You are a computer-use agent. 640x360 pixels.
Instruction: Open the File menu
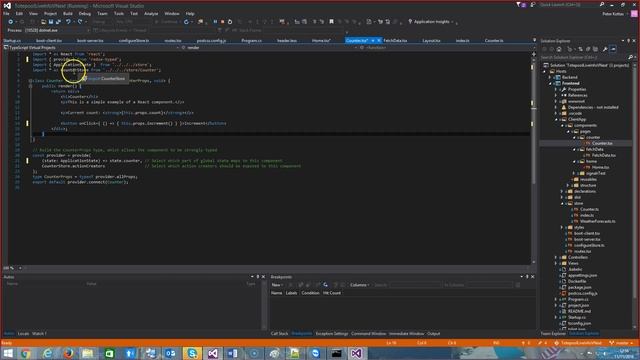pos(6,13)
